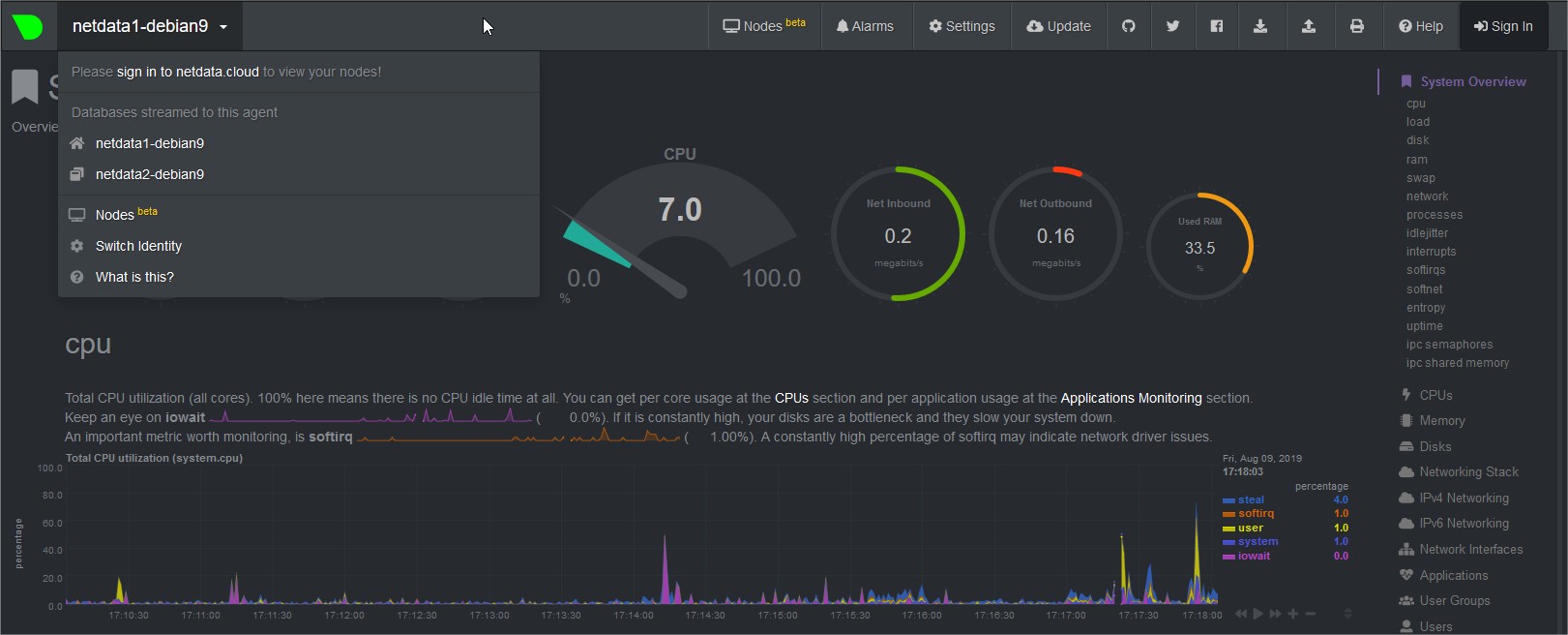Jump to ipc semaphores in the sidebar
The image size is (1568, 635).
click(1449, 345)
